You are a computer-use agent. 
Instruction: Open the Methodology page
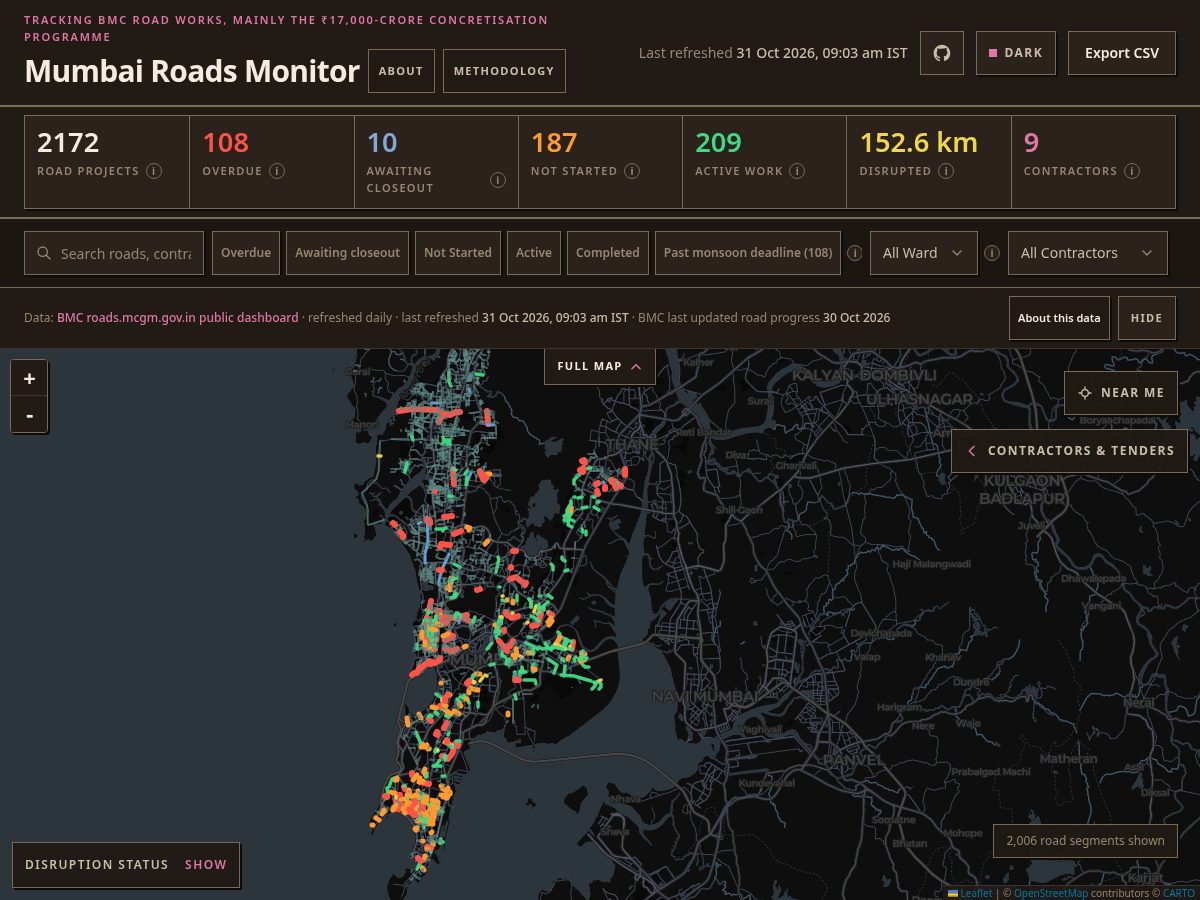click(x=504, y=71)
